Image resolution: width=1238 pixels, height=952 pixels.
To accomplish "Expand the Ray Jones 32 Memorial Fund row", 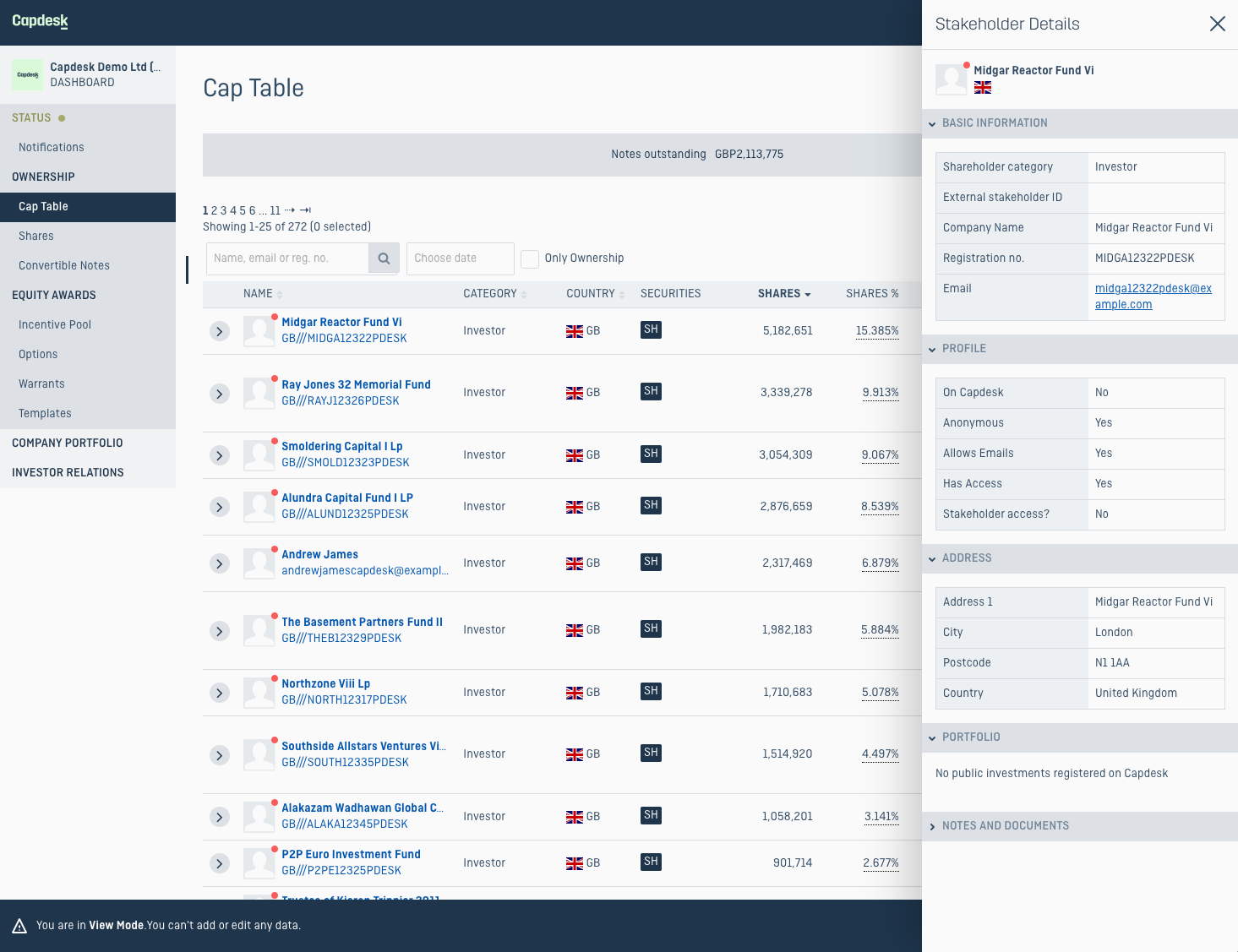I will [220, 394].
